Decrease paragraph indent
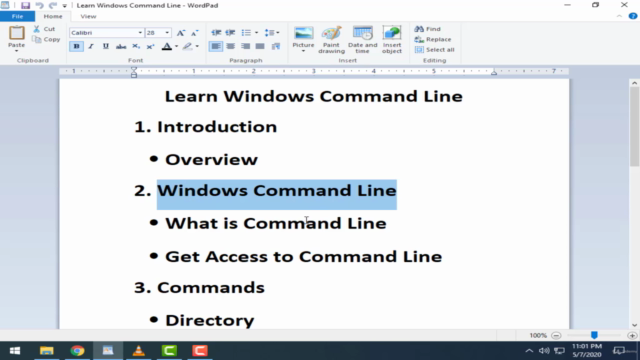Screen dimensions: 640x360 216,33
